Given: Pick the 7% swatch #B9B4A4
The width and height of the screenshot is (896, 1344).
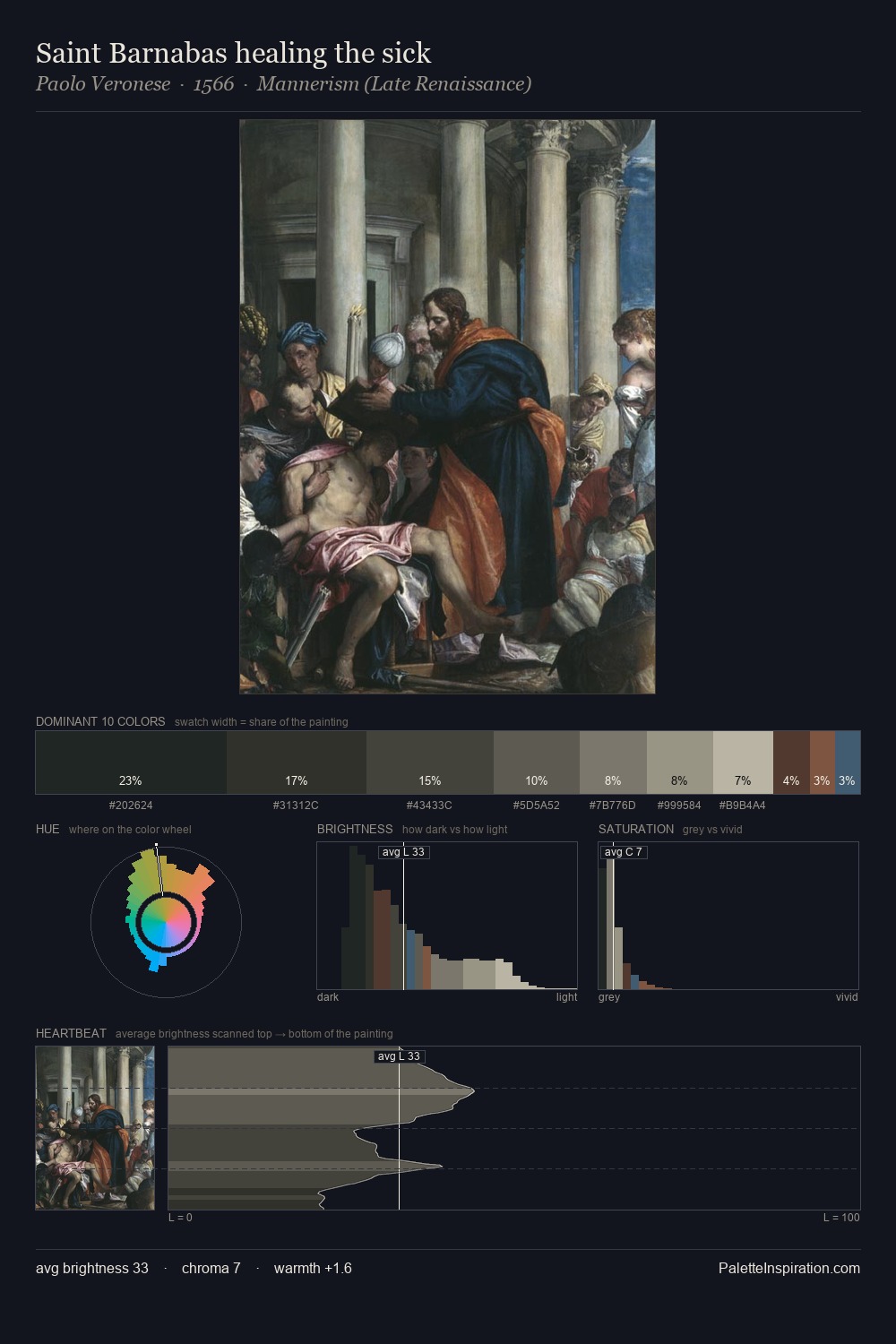Looking at the screenshot, I should click(x=743, y=762).
